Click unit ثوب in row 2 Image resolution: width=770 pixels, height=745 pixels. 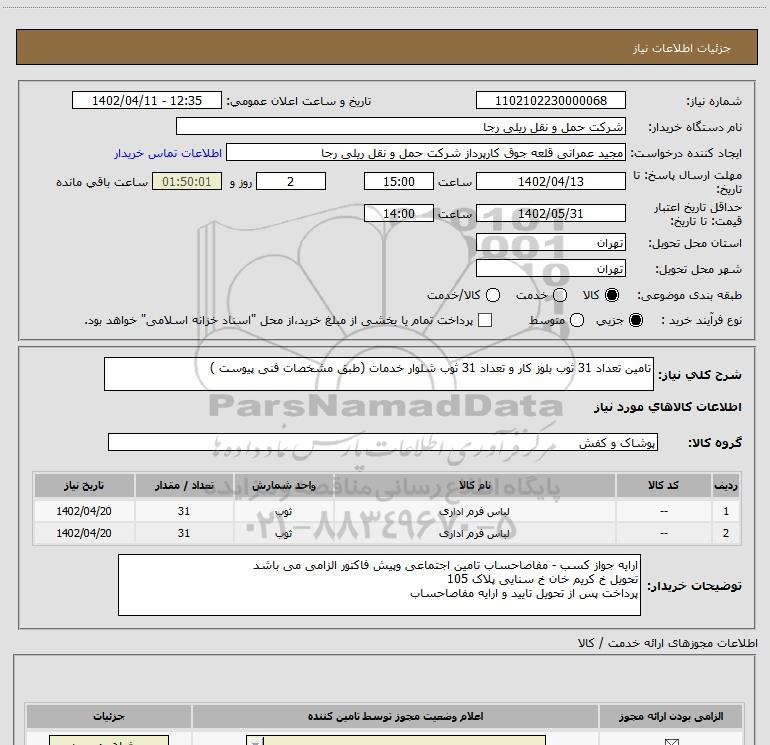point(283,533)
